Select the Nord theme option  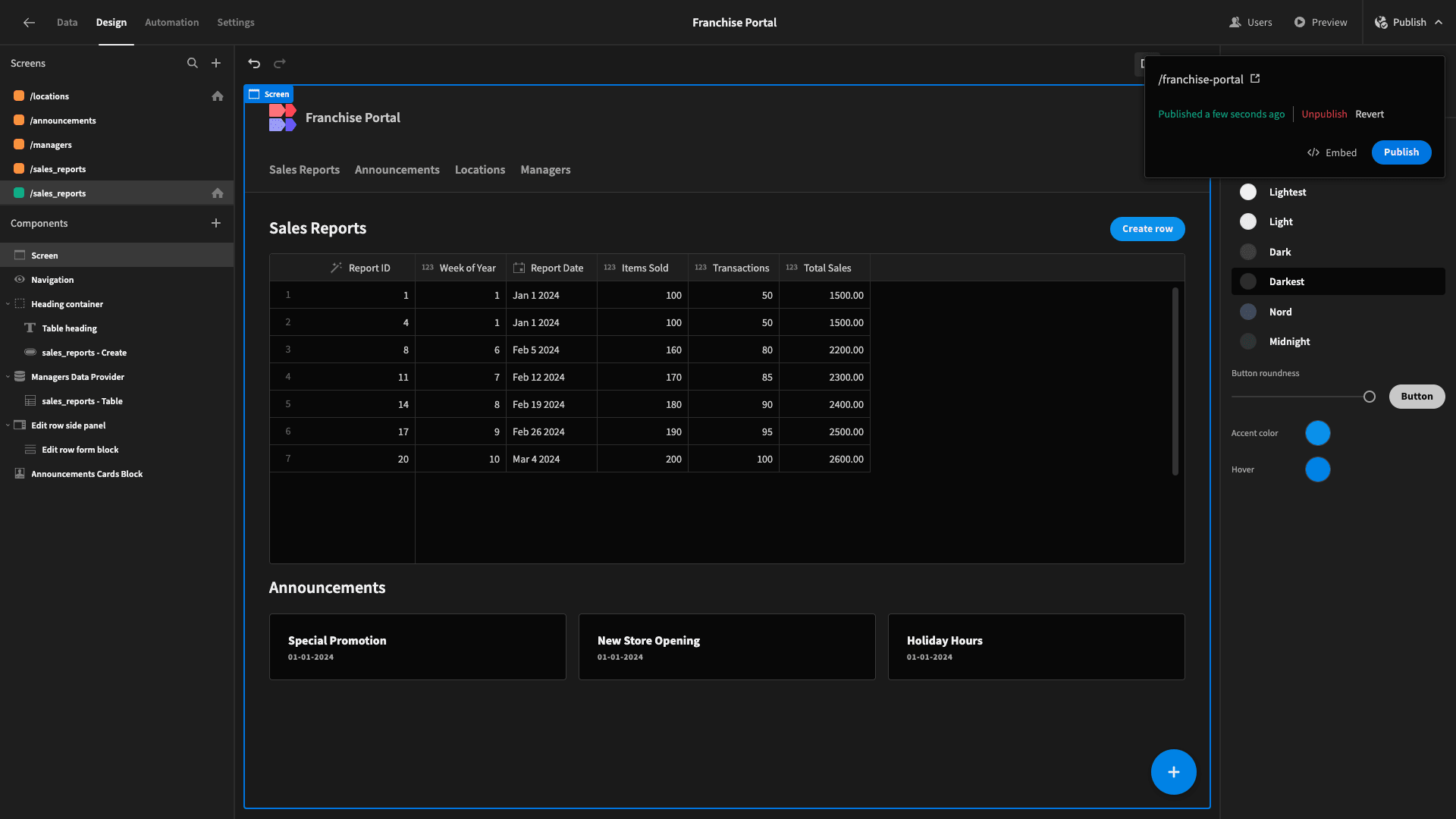(x=1338, y=312)
